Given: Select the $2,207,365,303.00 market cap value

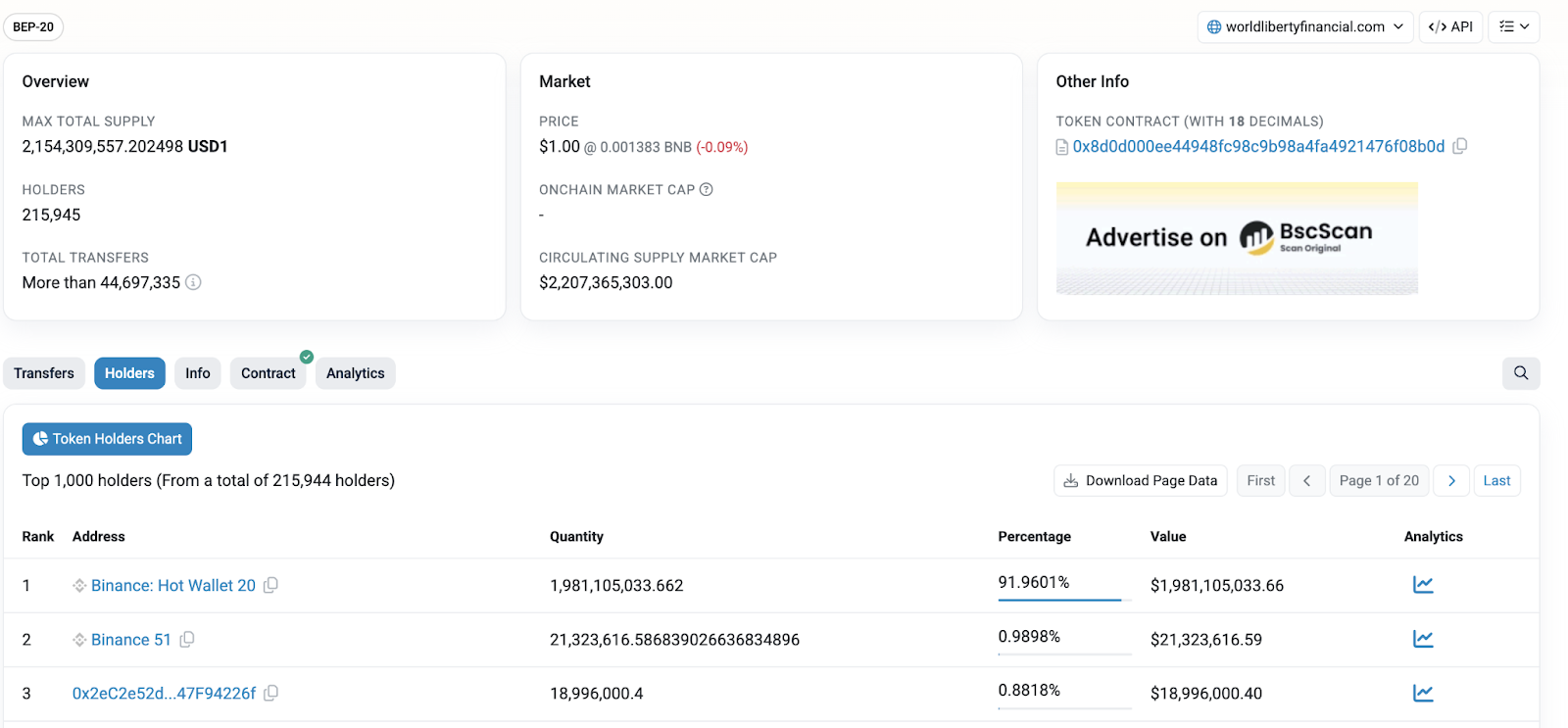Looking at the screenshot, I should pos(606,282).
